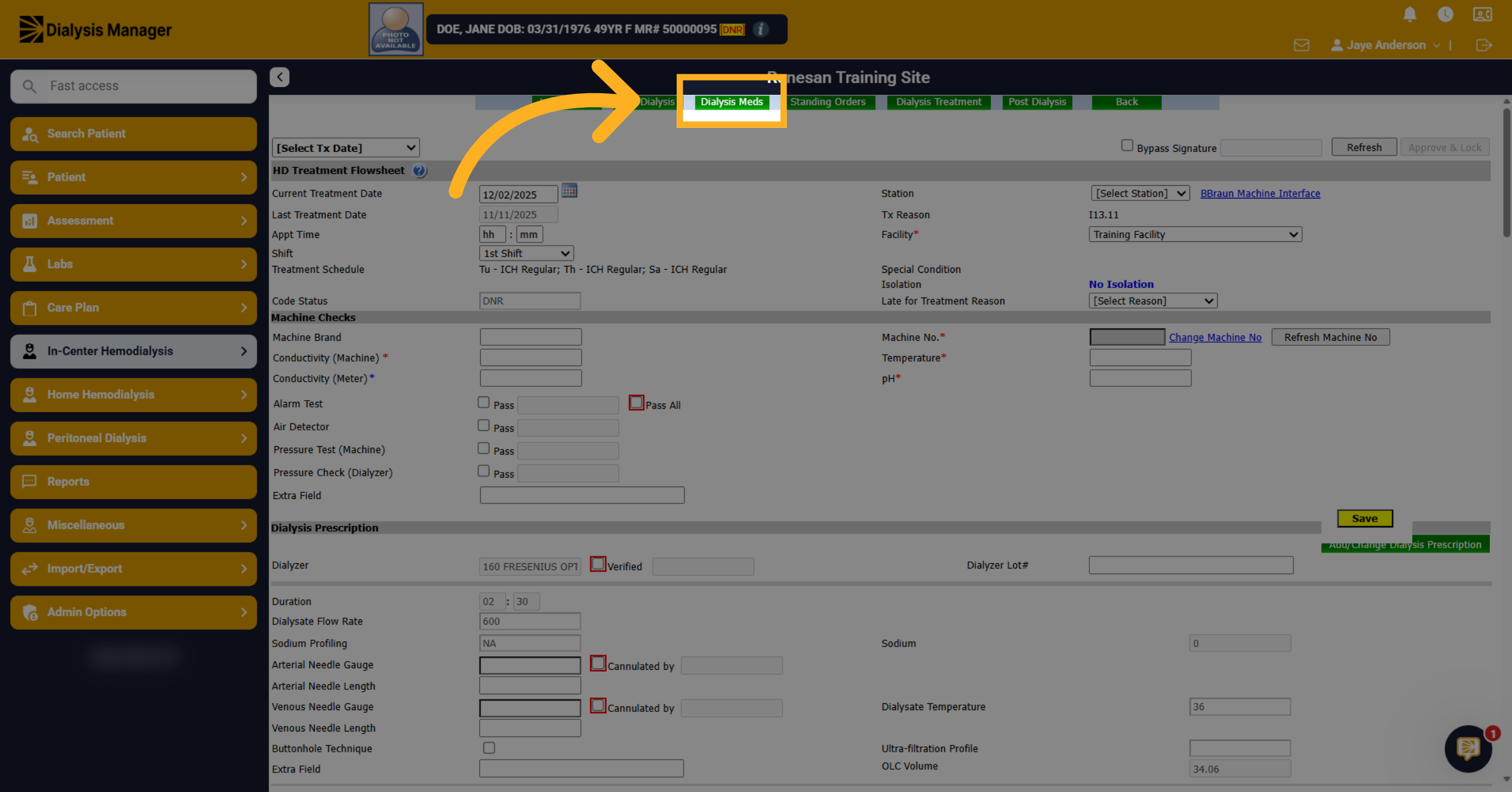The height and width of the screenshot is (792, 1512).
Task: Open the chat support bubble icon
Action: tap(1468, 748)
